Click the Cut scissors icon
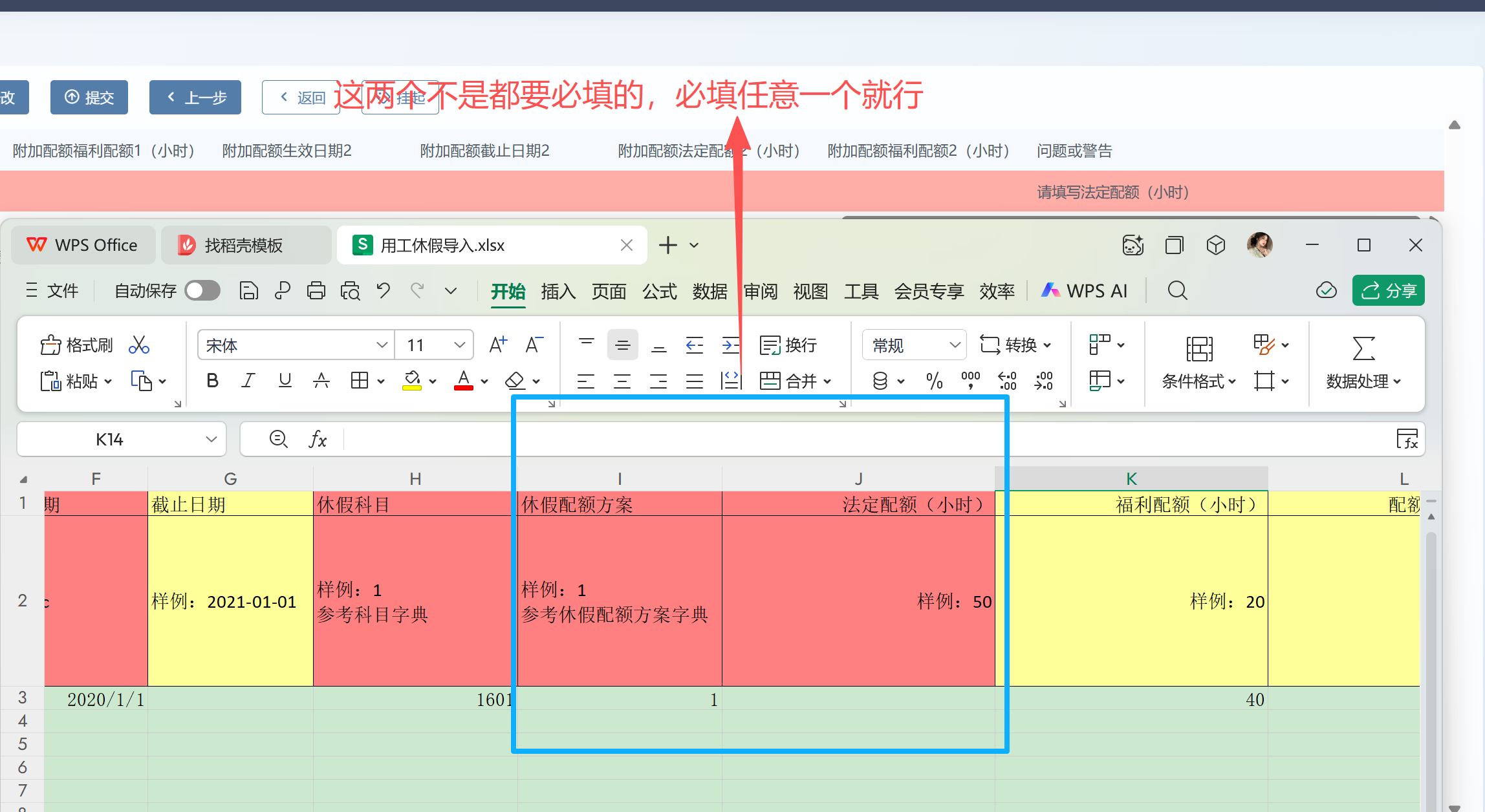Viewport: 1485px width, 812px height. click(x=139, y=345)
